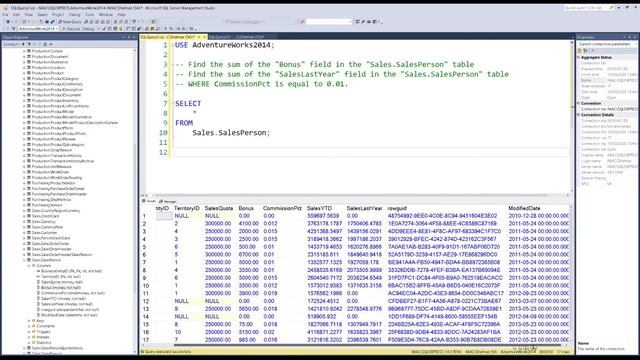Click the Cut icon in the toolbar
Image resolution: width=640 pixels, height=360 pixels.
pyautogui.click(x=116, y=22)
